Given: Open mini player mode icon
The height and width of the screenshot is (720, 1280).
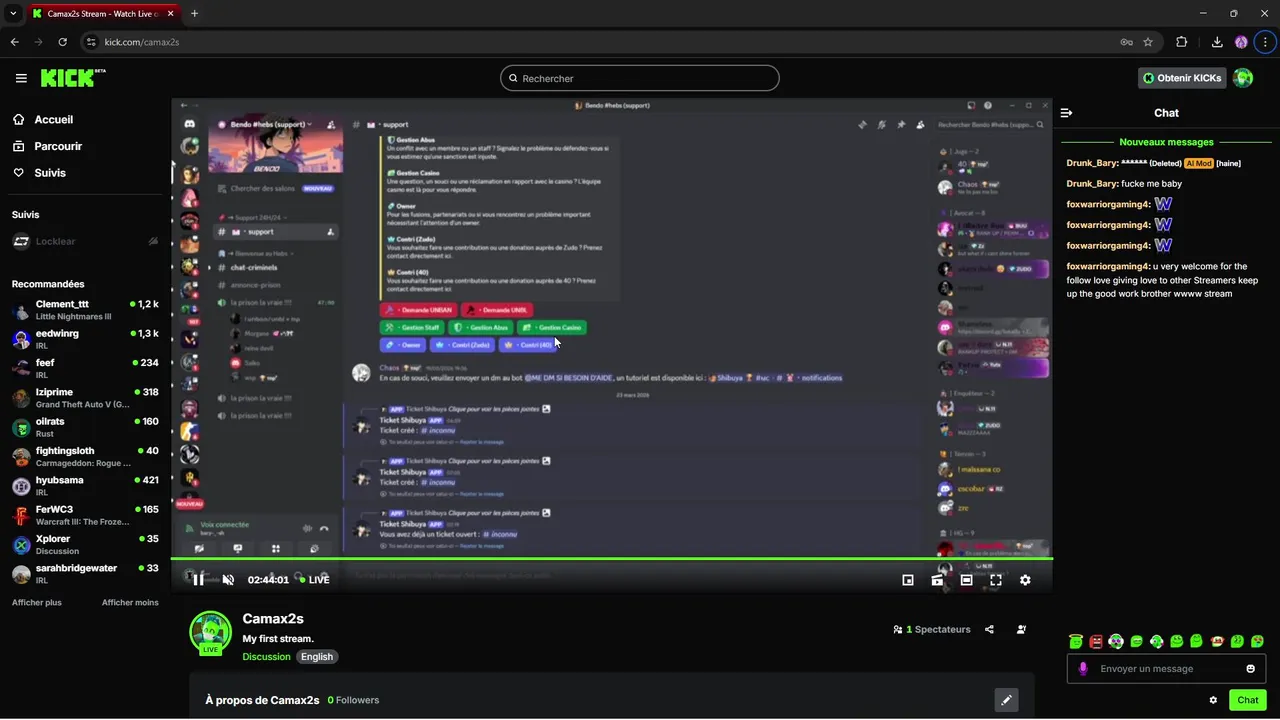Looking at the screenshot, I should coord(908,580).
